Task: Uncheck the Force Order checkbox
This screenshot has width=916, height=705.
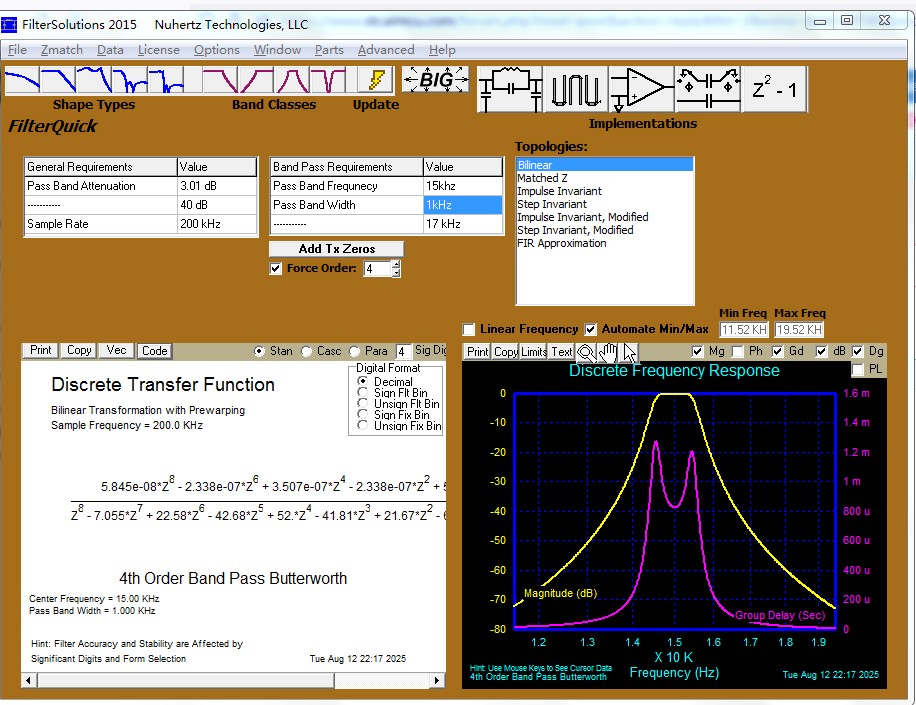Action: 276,269
